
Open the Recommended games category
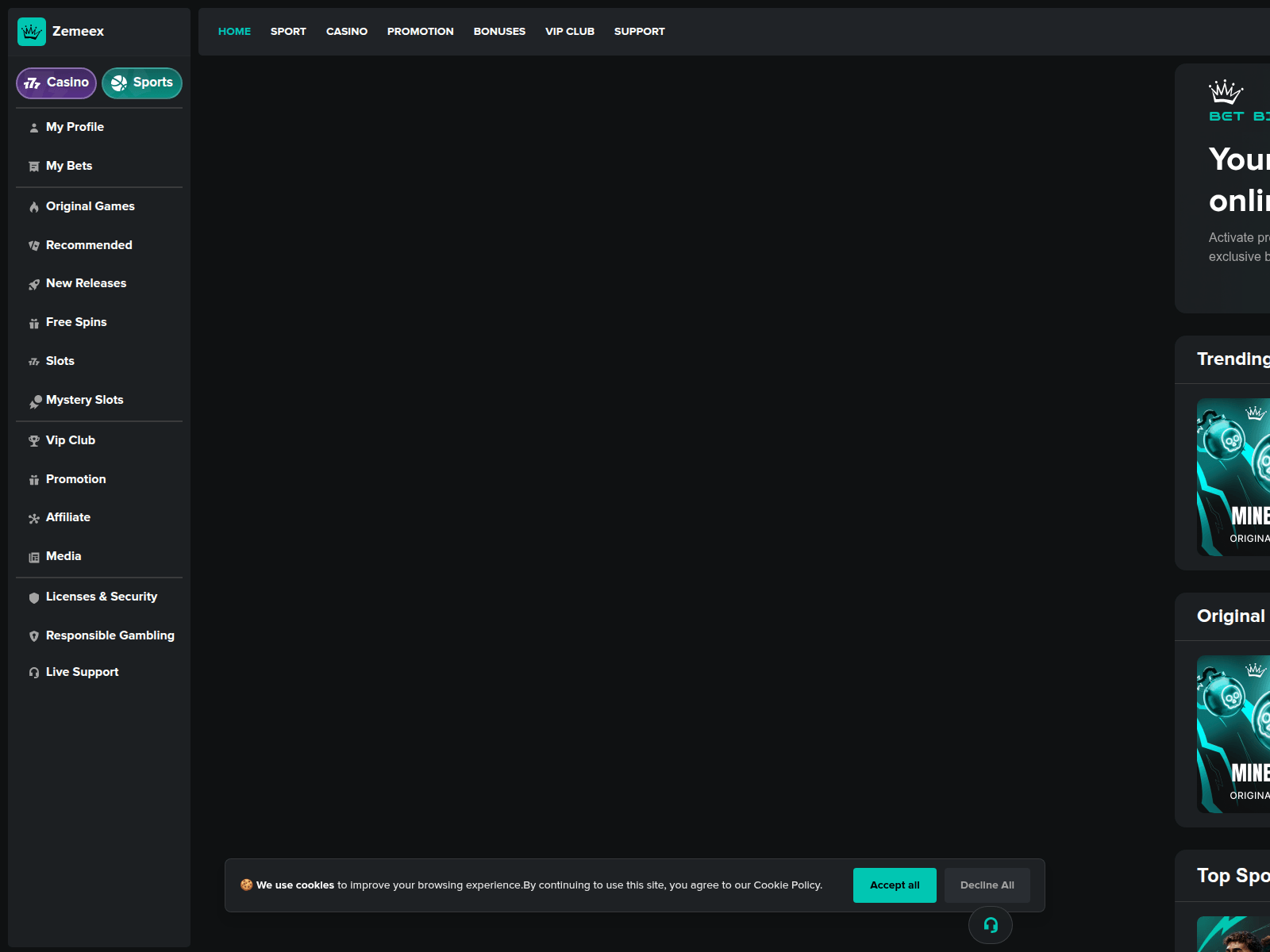[x=89, y=245]
